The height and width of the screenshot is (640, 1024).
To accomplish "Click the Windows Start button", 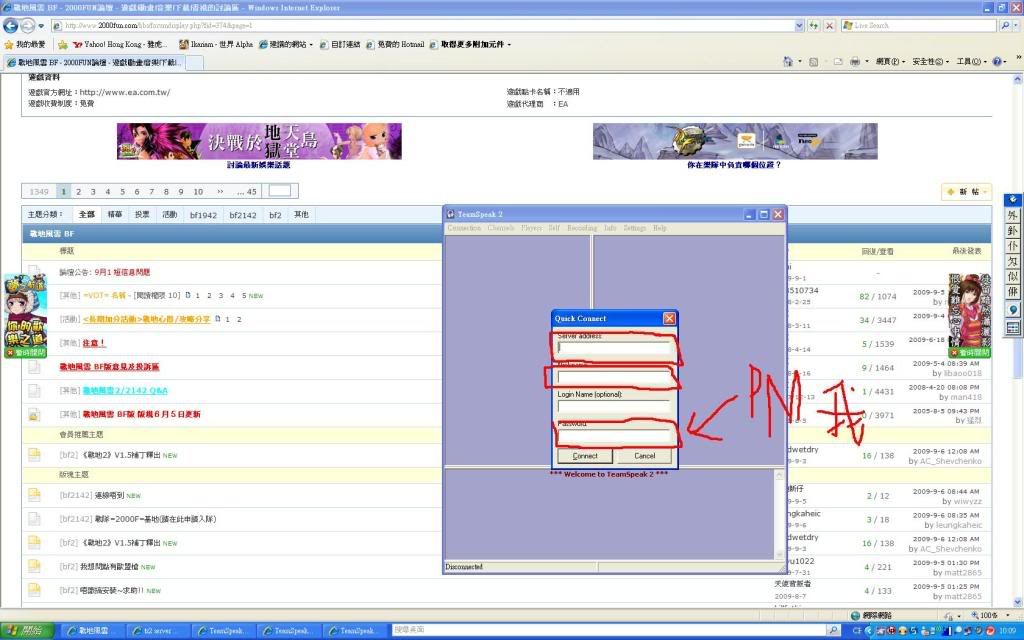I will click(x=30, y=631).
